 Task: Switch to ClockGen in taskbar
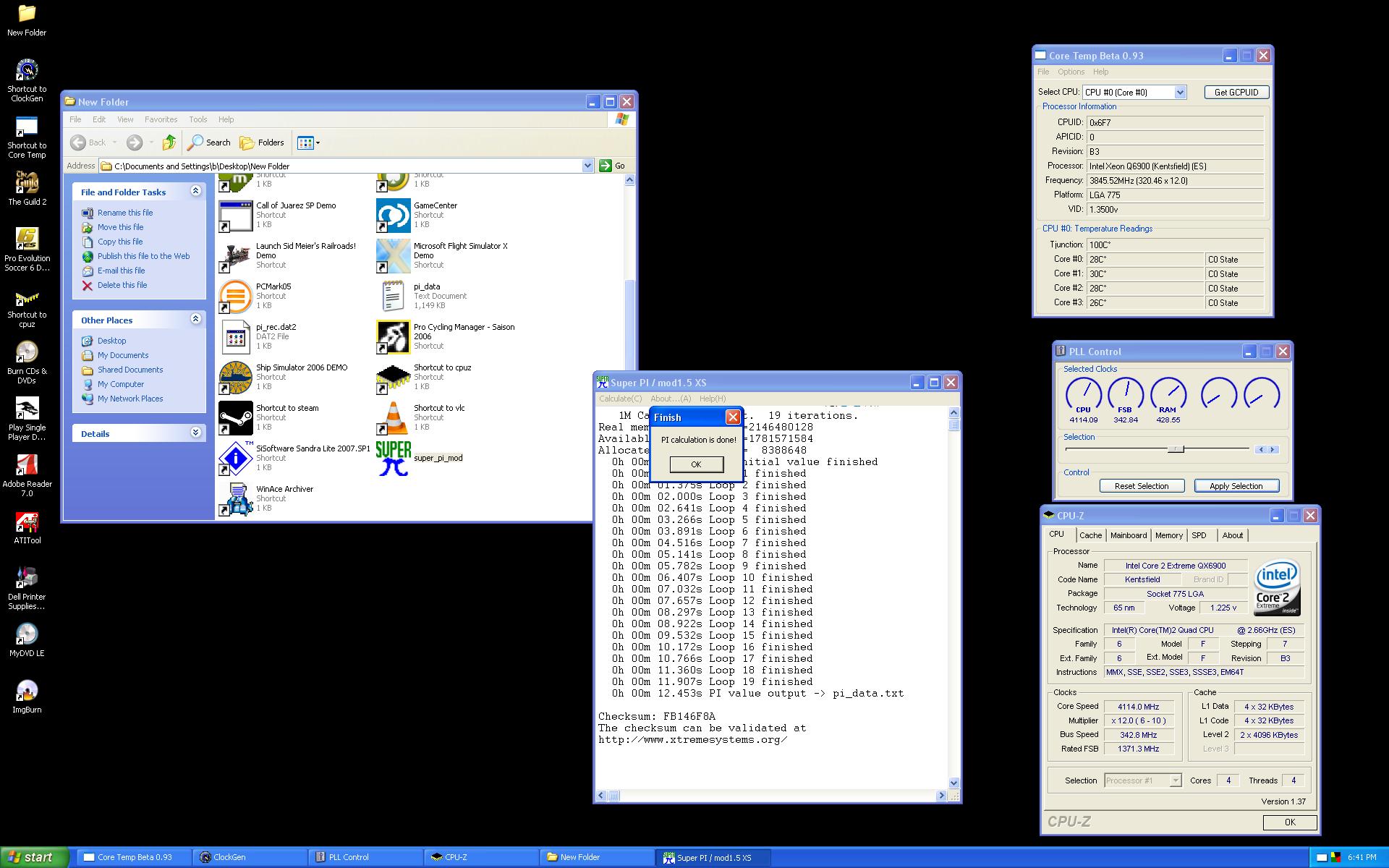tap(250, 857)
